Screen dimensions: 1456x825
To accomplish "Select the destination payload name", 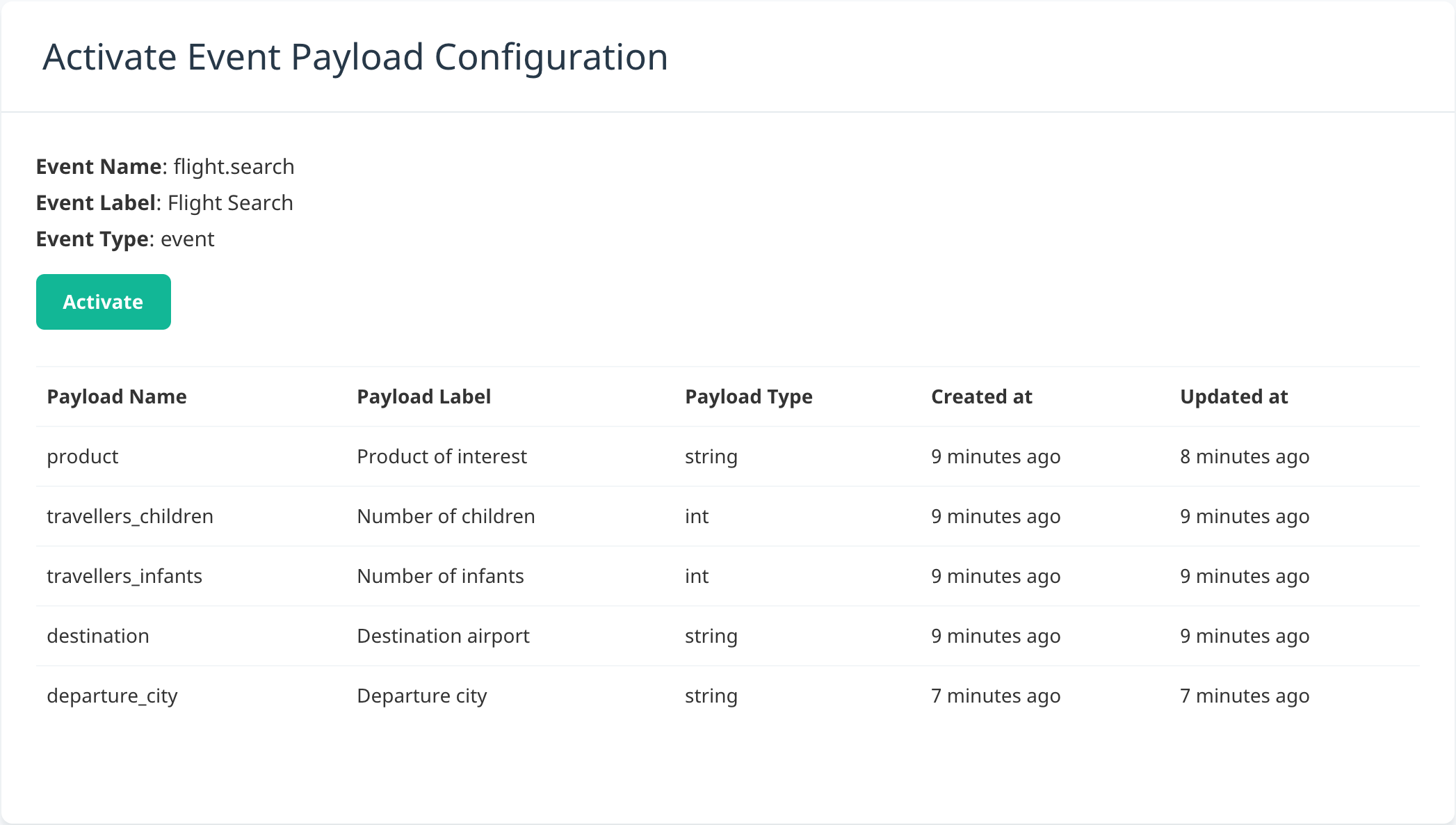I will coord(98,636).
